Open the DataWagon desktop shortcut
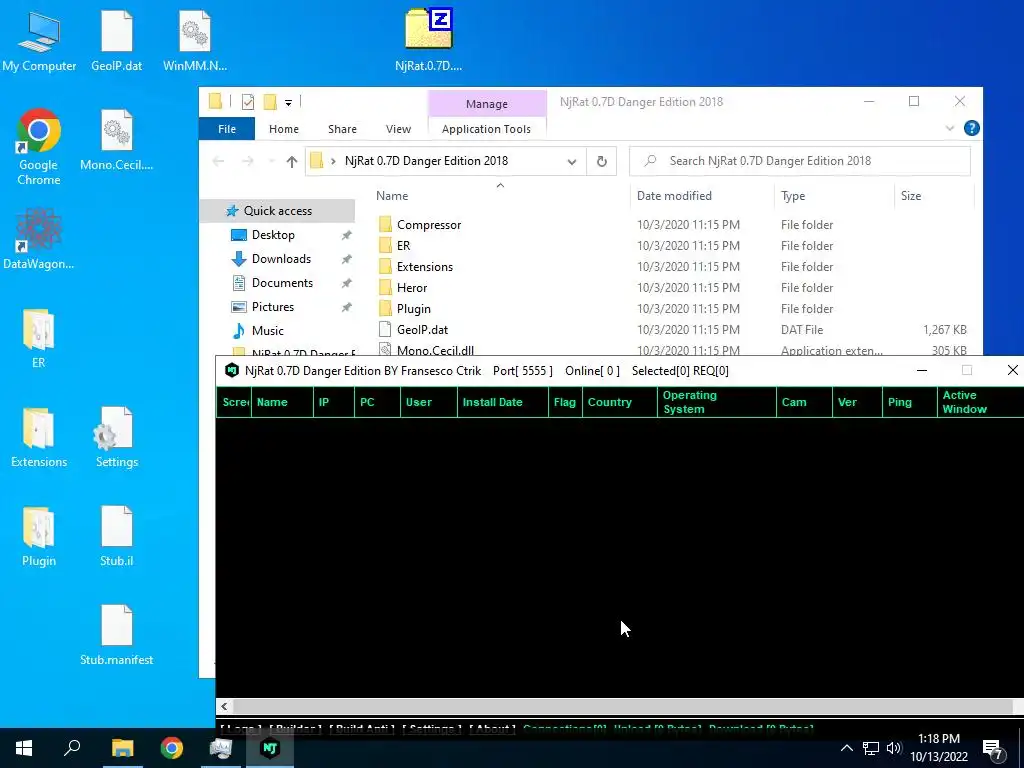1024x768 pixels. 39,239
